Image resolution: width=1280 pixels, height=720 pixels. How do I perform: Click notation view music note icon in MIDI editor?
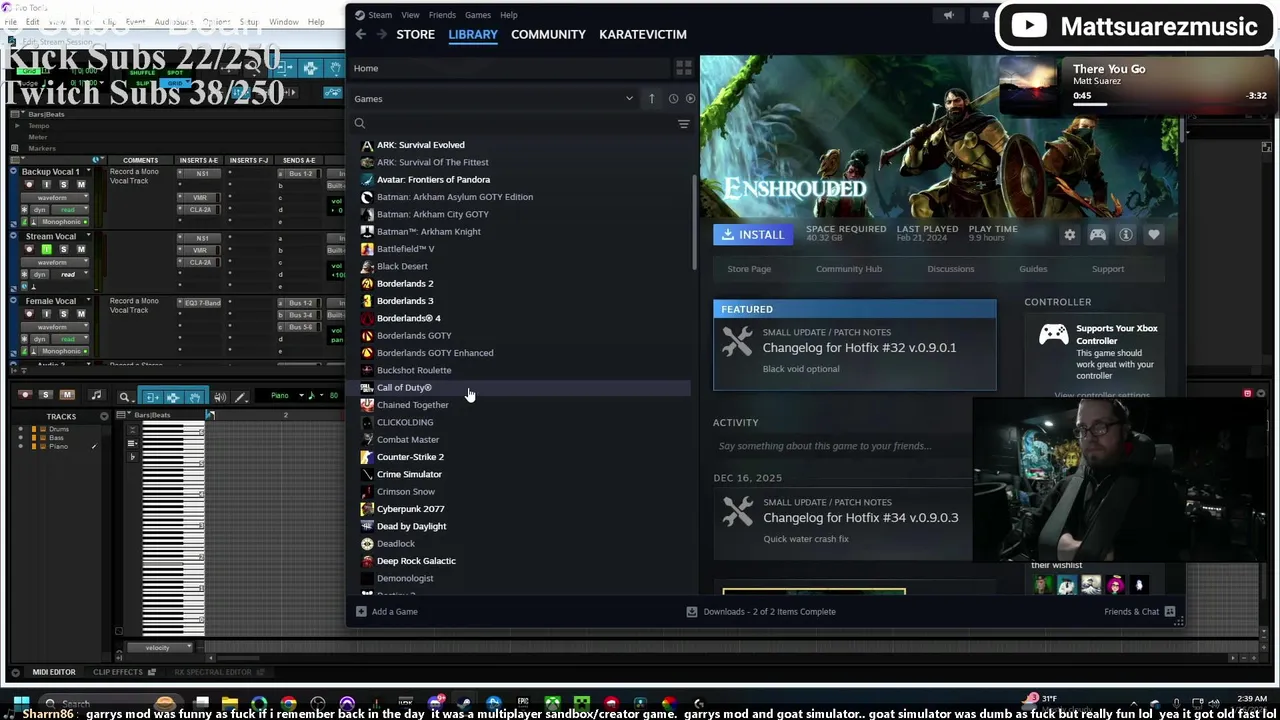click(96, 396)
